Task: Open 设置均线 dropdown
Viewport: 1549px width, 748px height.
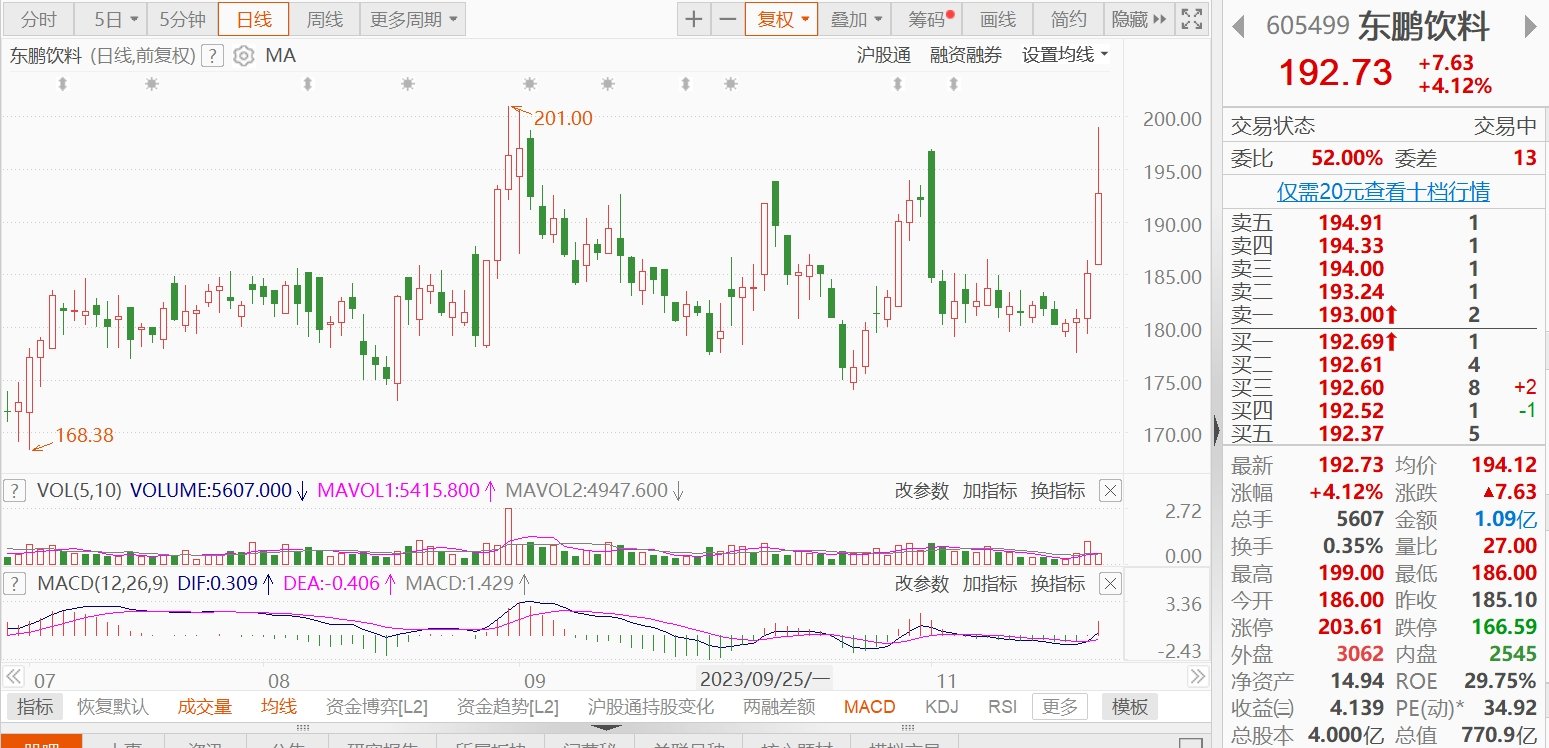Action: point(1065,56)
